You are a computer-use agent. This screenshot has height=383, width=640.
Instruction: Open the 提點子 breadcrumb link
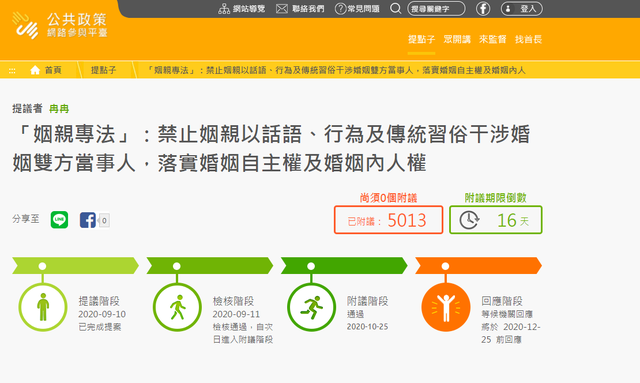tap(103, 70)
